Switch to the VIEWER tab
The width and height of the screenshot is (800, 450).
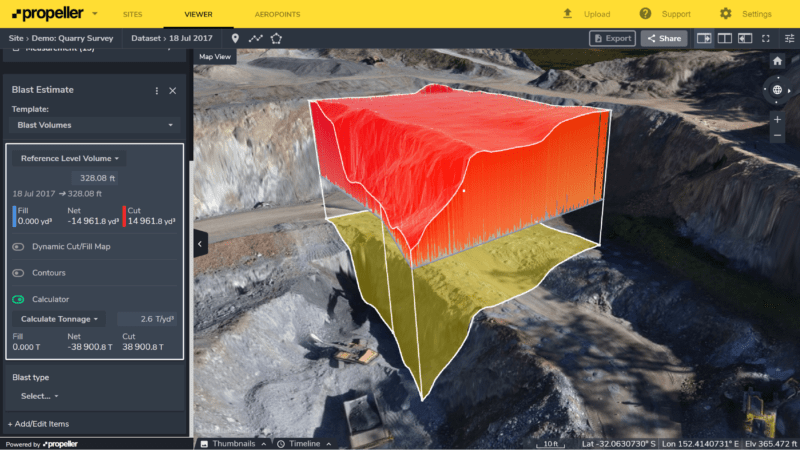pyautogui.click(x=198, y=14)
